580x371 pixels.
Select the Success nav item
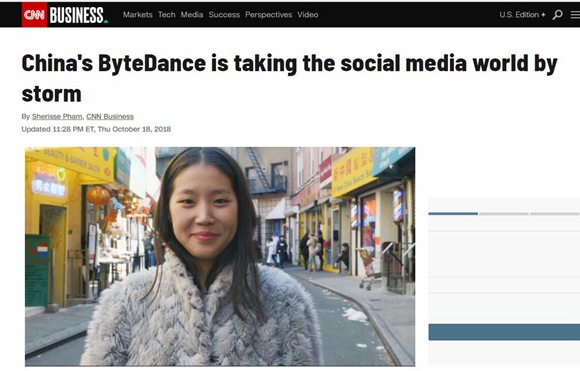224,15
